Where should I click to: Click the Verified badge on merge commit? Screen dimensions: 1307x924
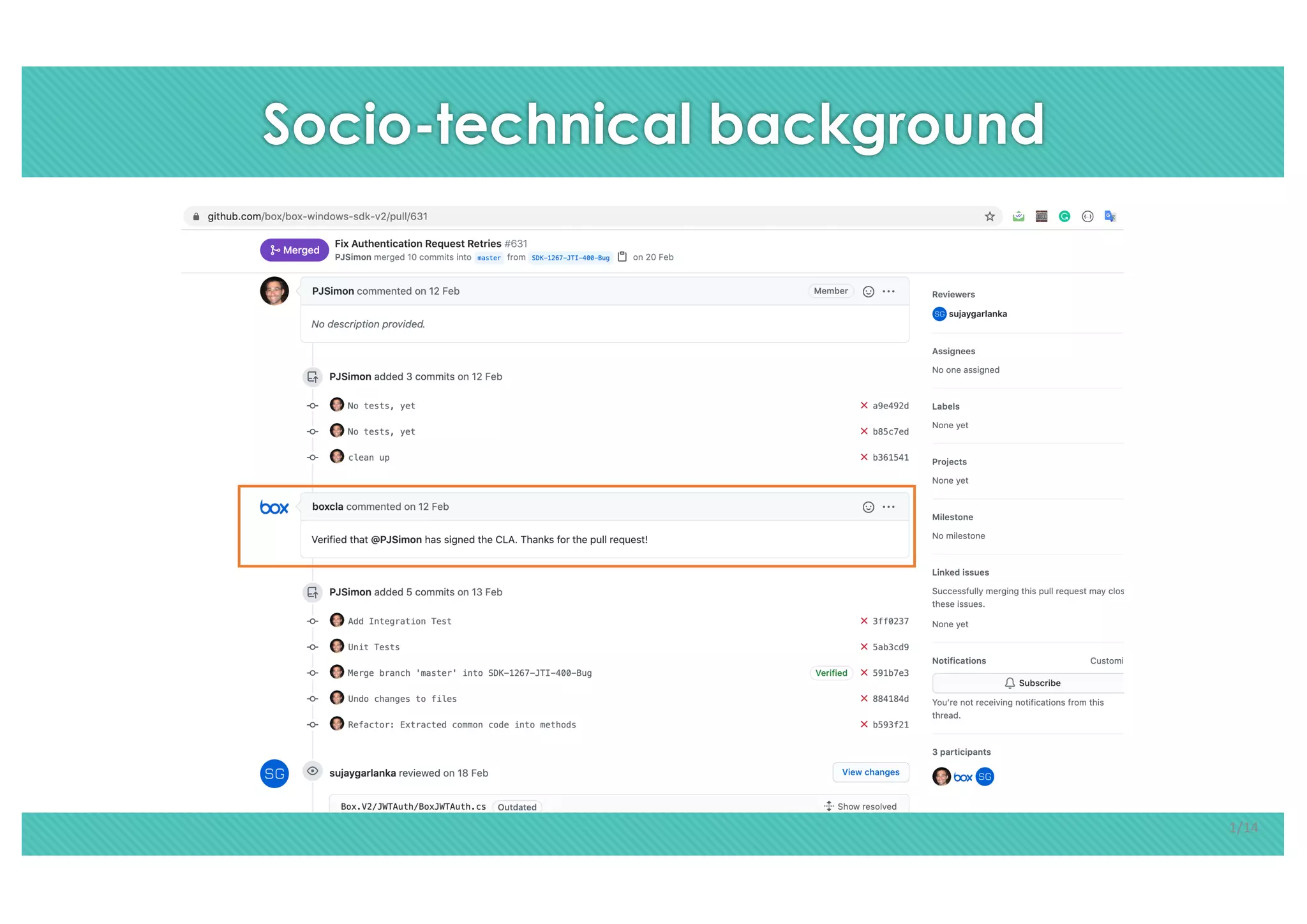click(831, 673)
